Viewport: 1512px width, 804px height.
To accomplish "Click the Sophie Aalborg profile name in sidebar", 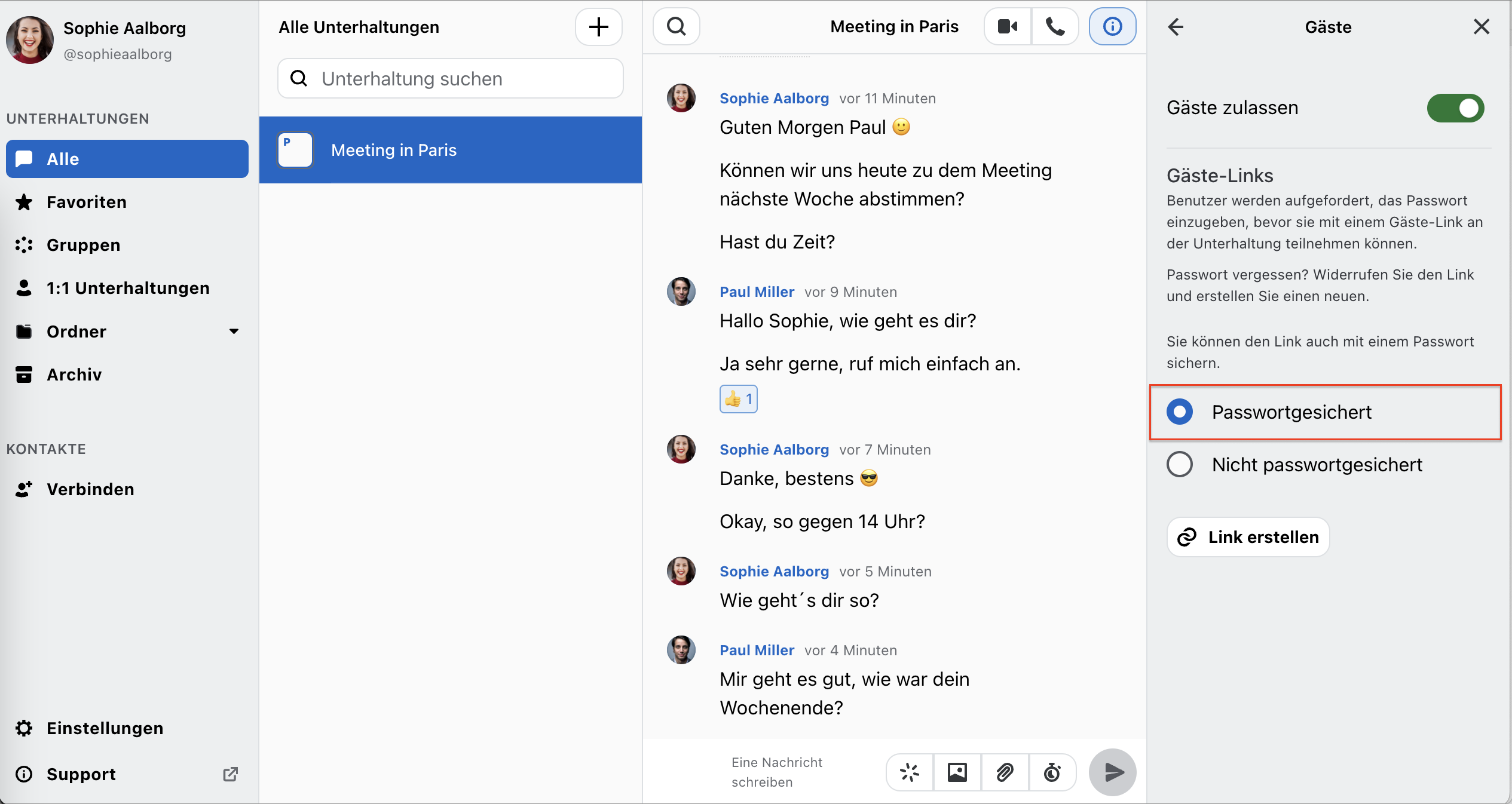I will pos(125,28).
